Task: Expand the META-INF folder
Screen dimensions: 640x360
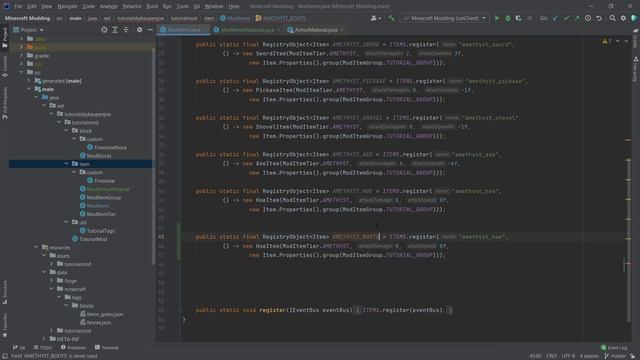Action: 44,339
